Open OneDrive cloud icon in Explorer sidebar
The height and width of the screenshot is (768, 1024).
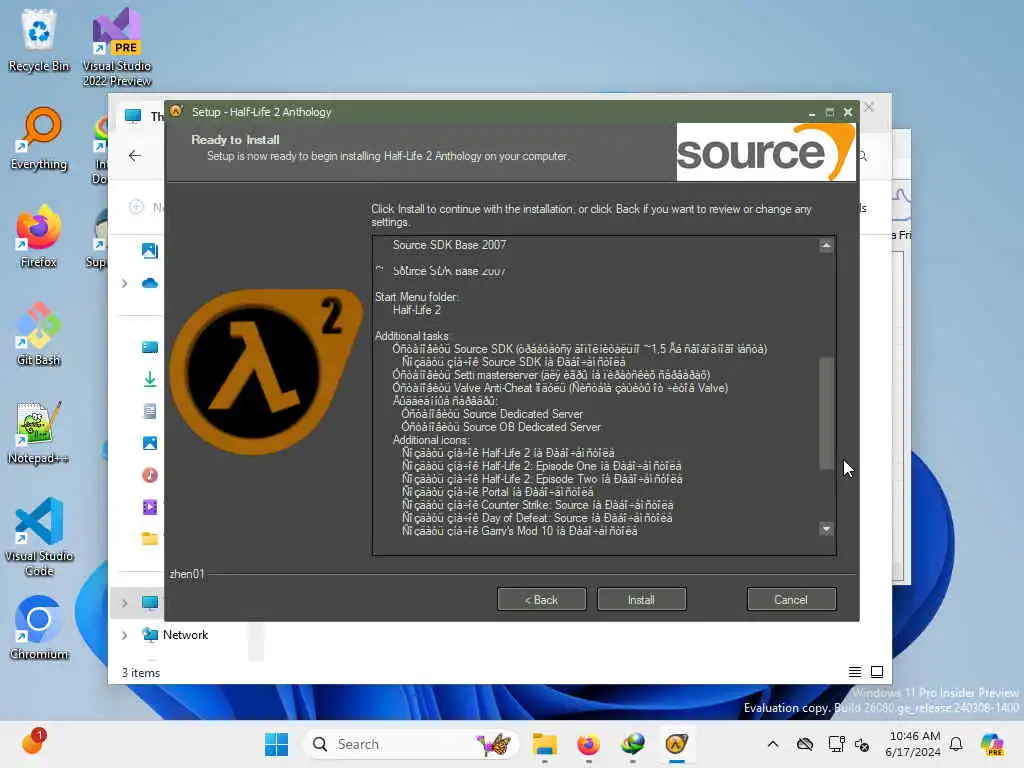150,283
